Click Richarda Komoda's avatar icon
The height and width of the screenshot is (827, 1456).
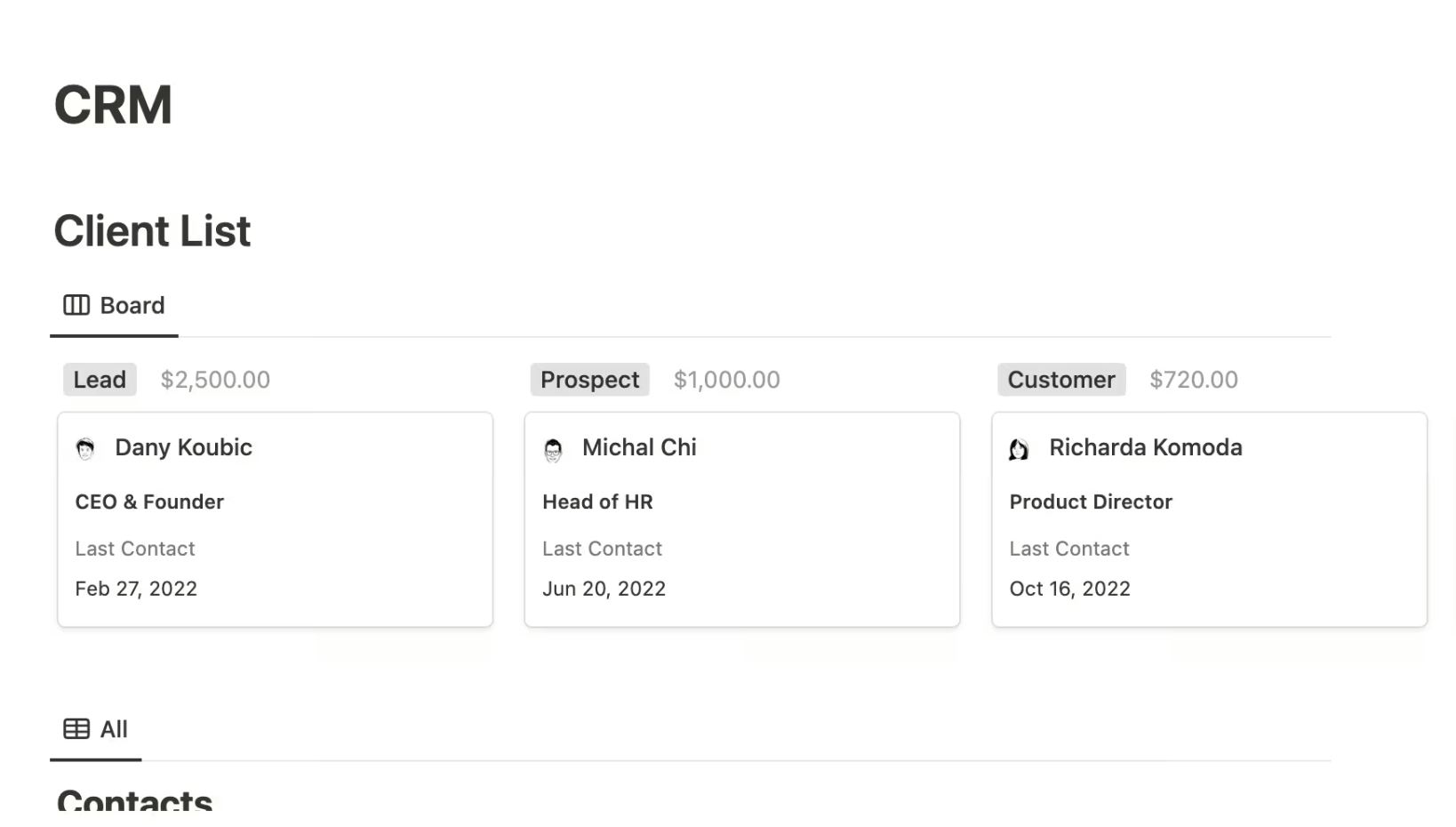click(1020, 449)
